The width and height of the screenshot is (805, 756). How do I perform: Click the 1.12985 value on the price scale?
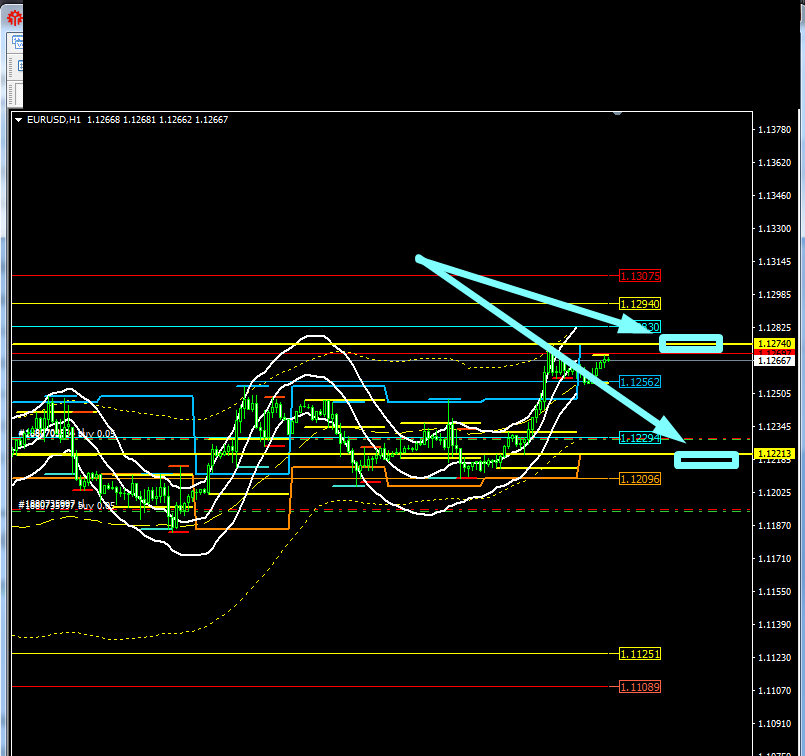tap(774, 295)
